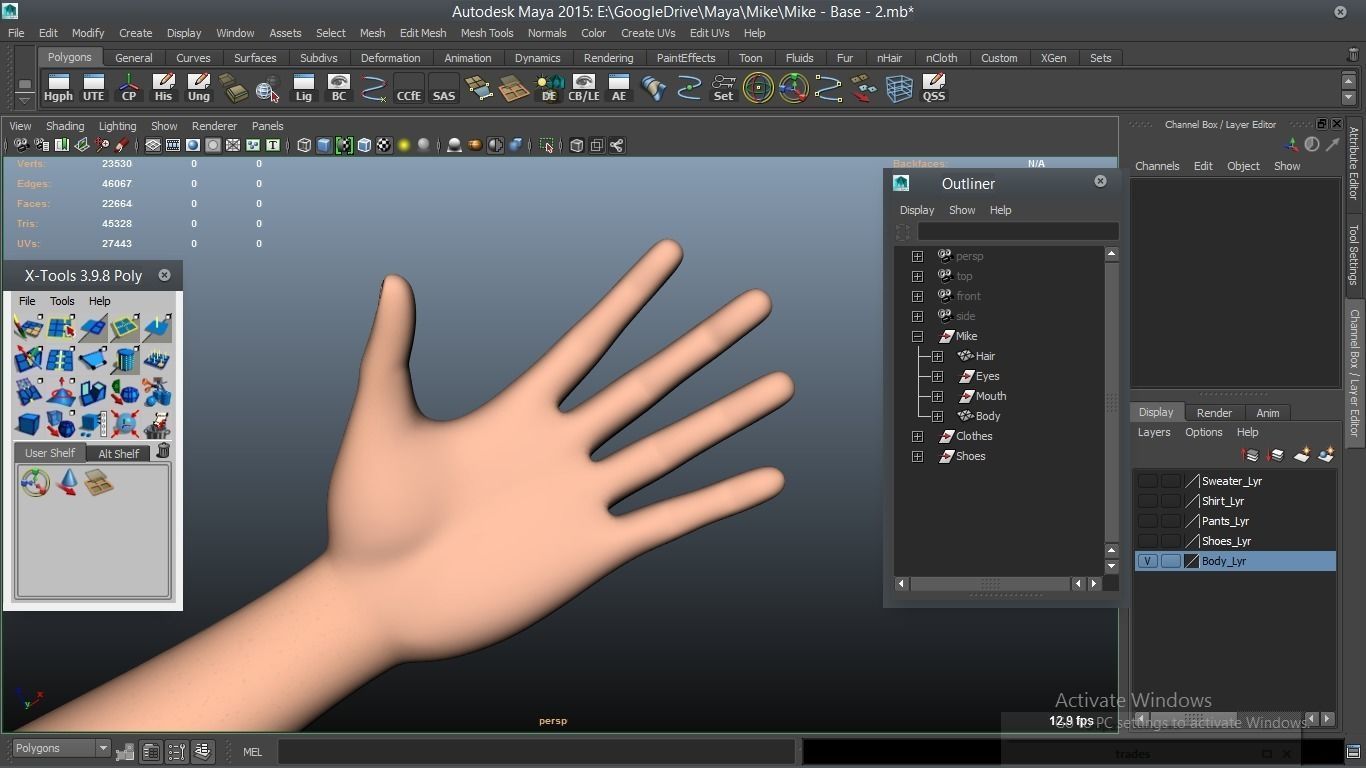Expand the Eyes node in Outliner

coord(937,376)
